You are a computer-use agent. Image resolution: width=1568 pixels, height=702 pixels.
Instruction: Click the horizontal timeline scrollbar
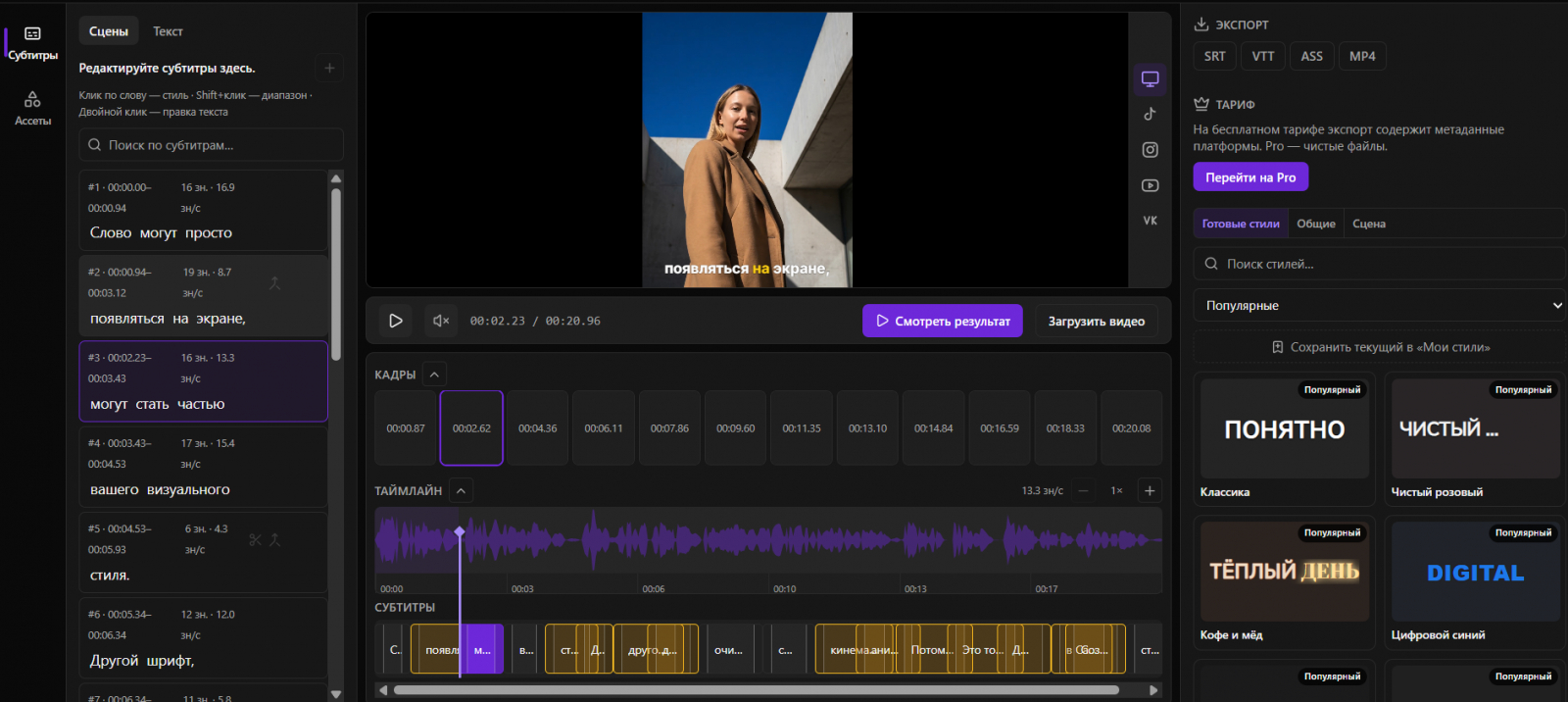click(757, 690)
